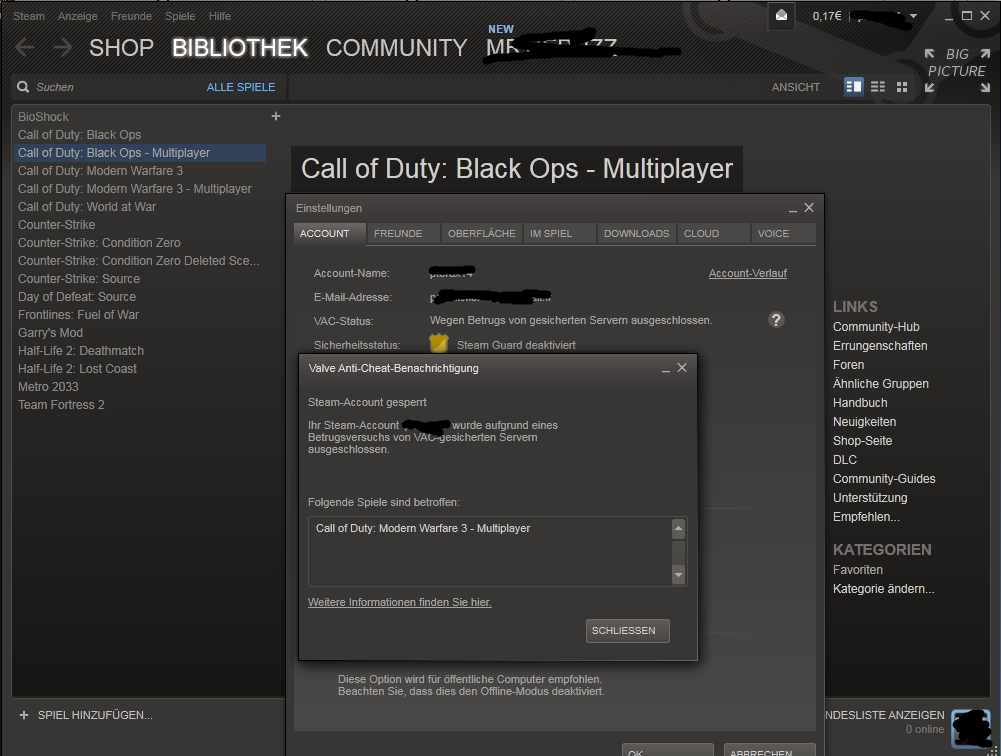Open the Errungenschaften link
Image resolution: width=1001 pixels, height=756 pixels.
[880, 346]
